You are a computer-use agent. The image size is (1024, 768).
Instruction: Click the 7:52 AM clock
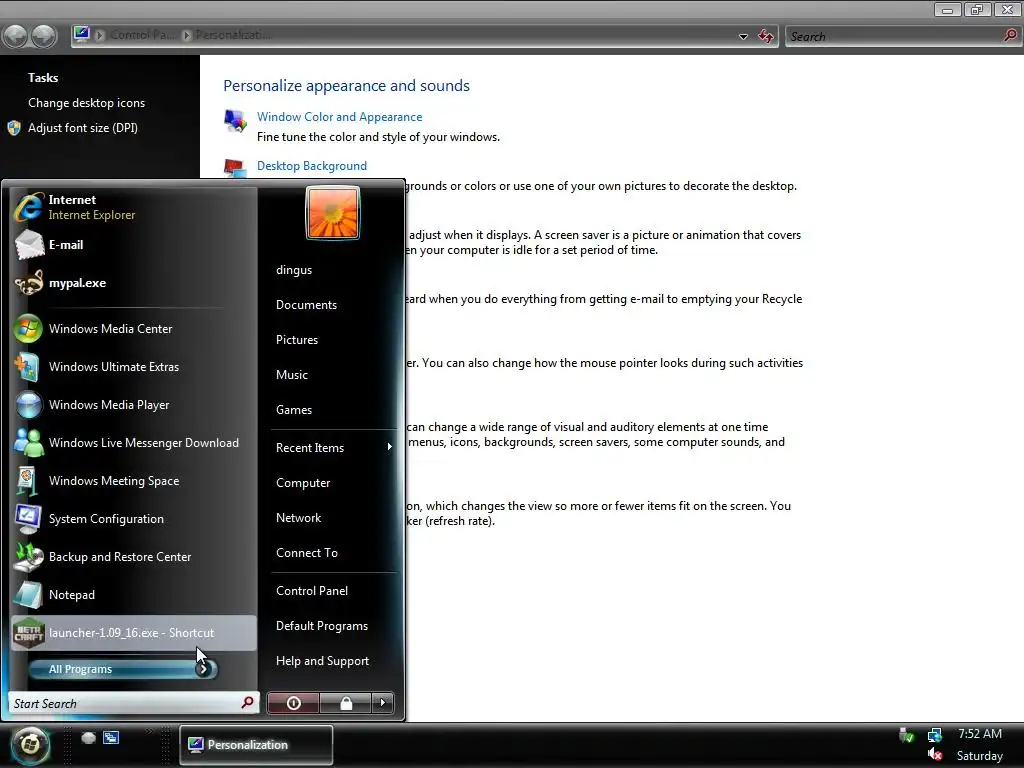coord(980,733)
